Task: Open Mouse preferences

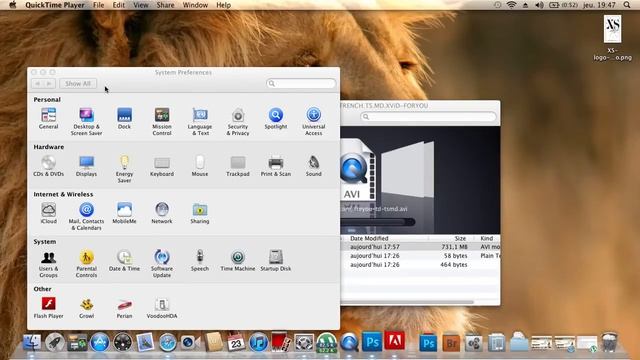Action: point(200,166)
